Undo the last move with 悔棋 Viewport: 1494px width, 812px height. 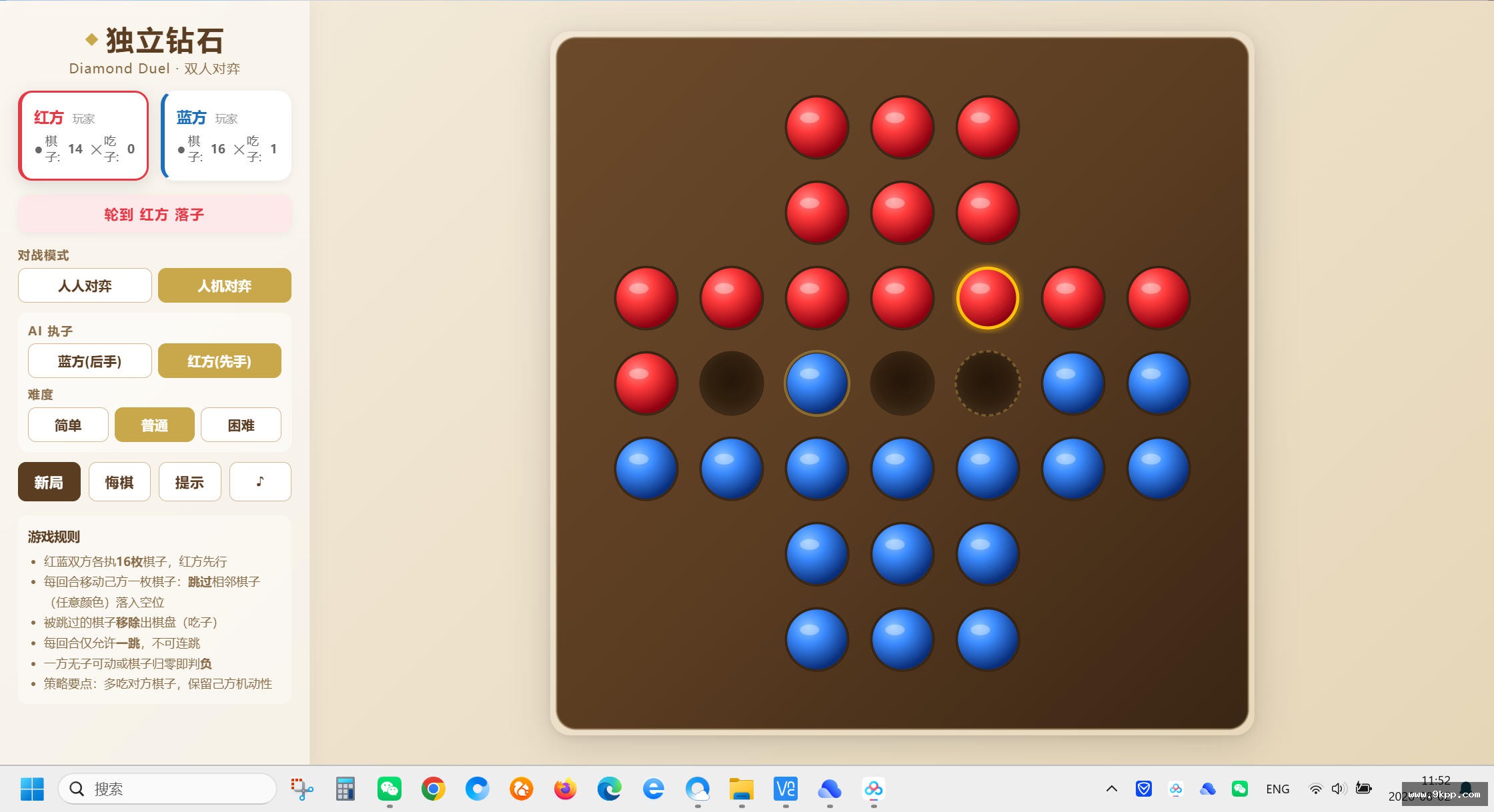tap(119, 481)
